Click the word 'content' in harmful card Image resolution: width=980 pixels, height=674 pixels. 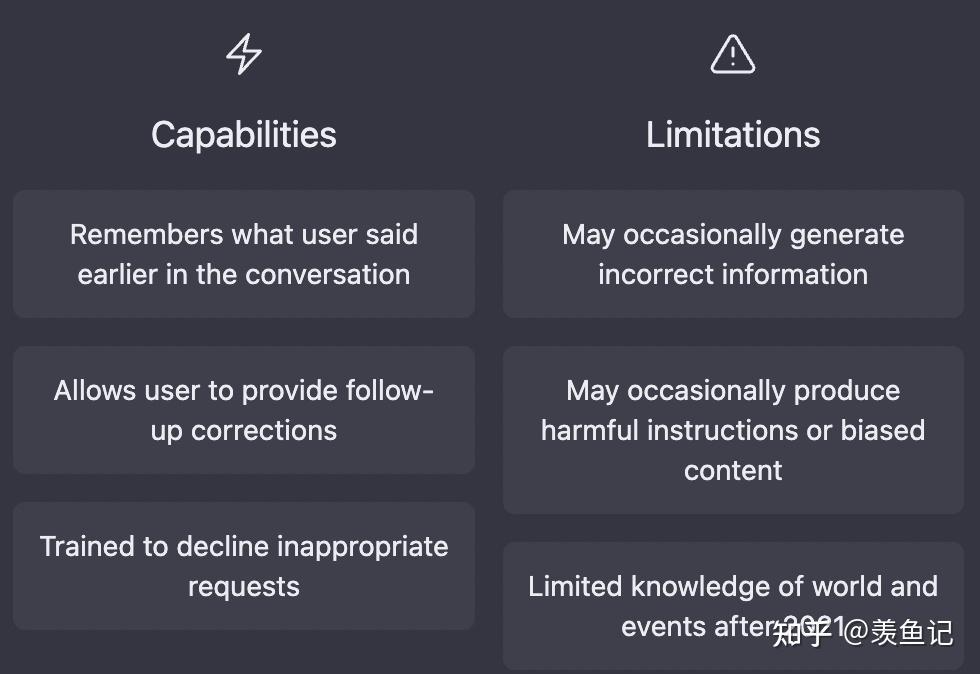pos(732,470)
